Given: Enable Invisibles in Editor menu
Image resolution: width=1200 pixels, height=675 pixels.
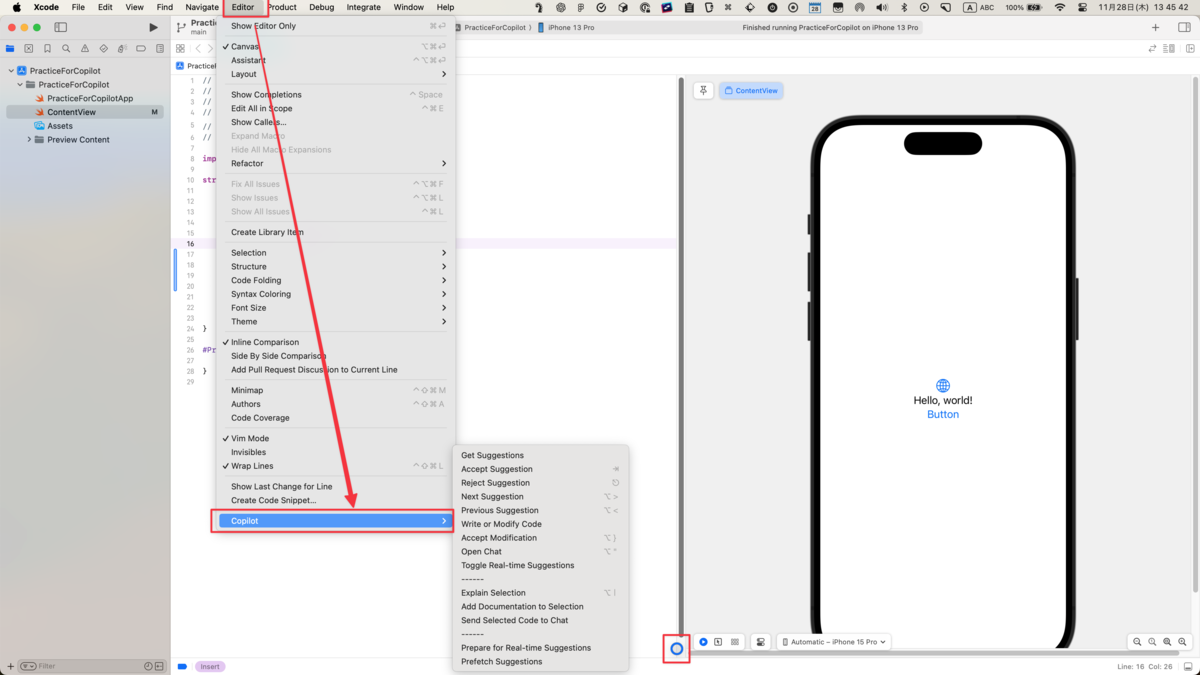Looking at the screenshot, I should click(333, 452).
